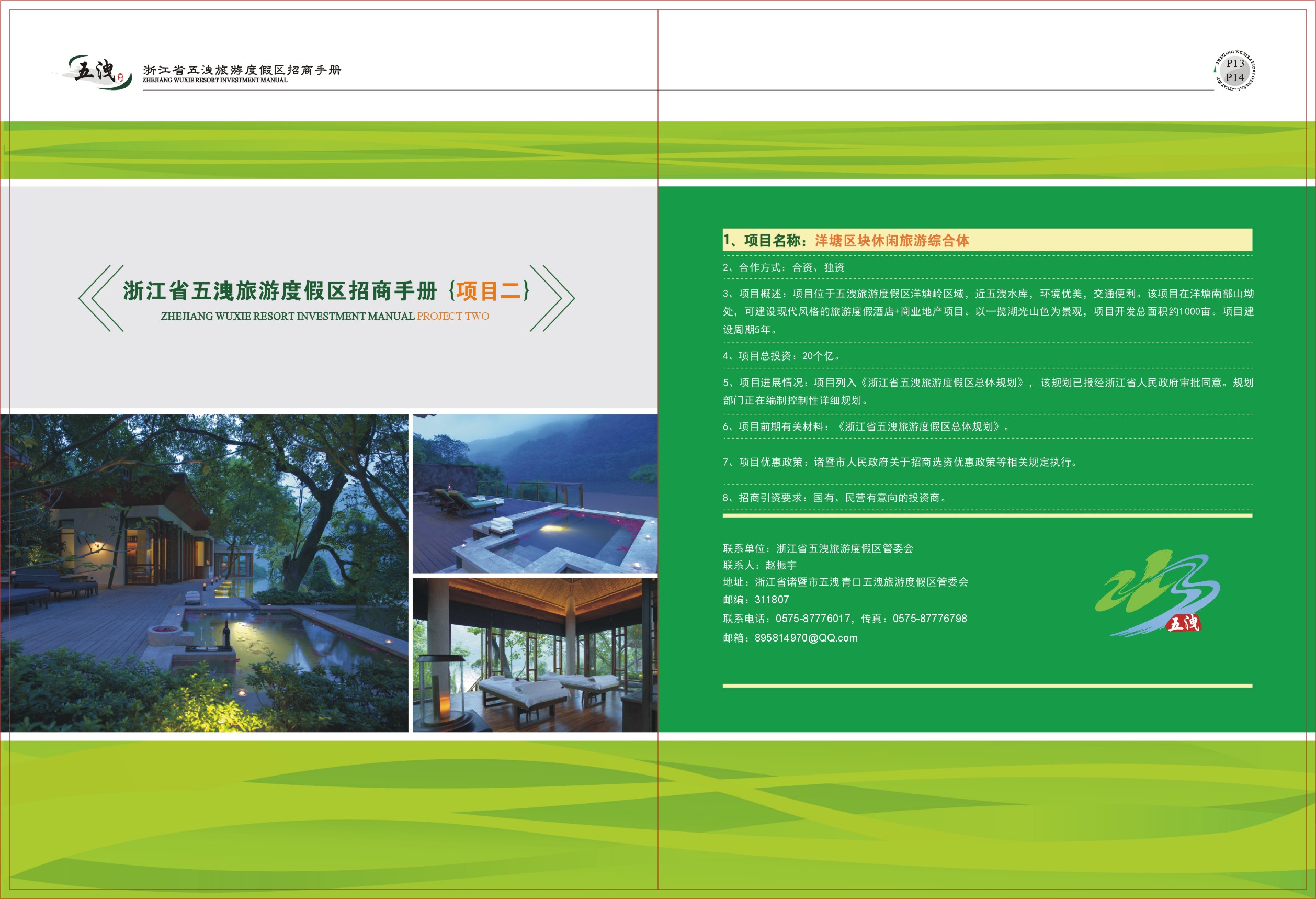Click the Wuxie ink-brush logo in header

(95, 71)
